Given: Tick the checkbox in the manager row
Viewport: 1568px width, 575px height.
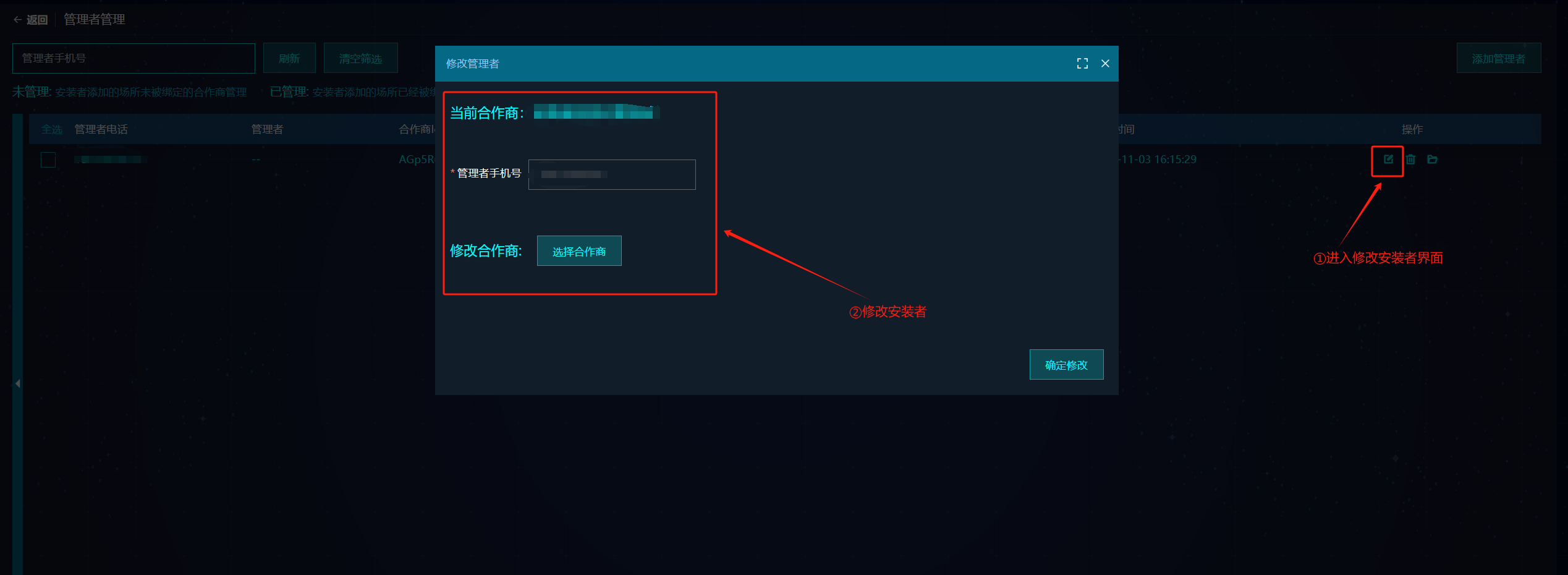Looking at the screenshot, I should click(48, 160).
